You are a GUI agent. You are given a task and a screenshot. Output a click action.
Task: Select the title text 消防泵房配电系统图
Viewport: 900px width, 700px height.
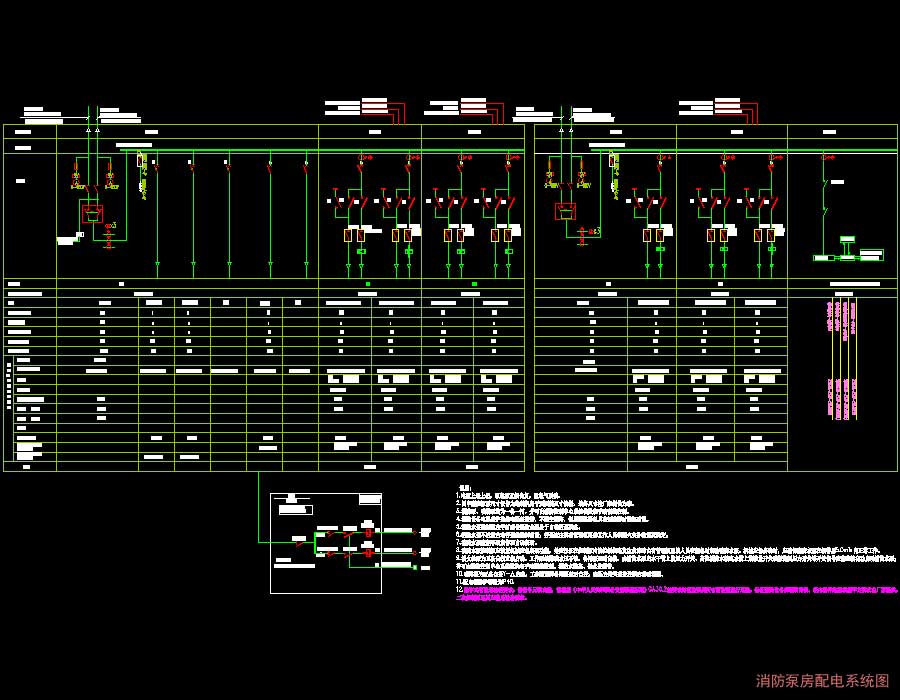pyautogui.click(x=822, y=680)
